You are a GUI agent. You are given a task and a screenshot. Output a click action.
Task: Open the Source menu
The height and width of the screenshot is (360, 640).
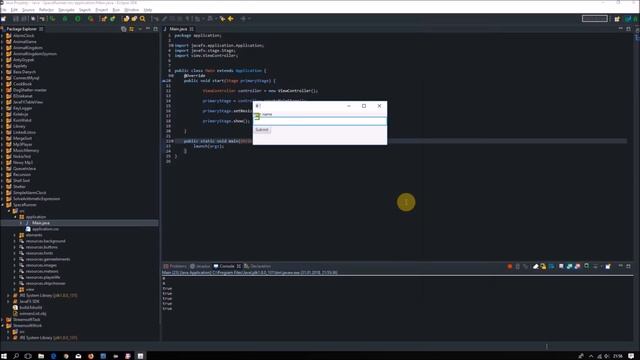(x=28, y=10)
